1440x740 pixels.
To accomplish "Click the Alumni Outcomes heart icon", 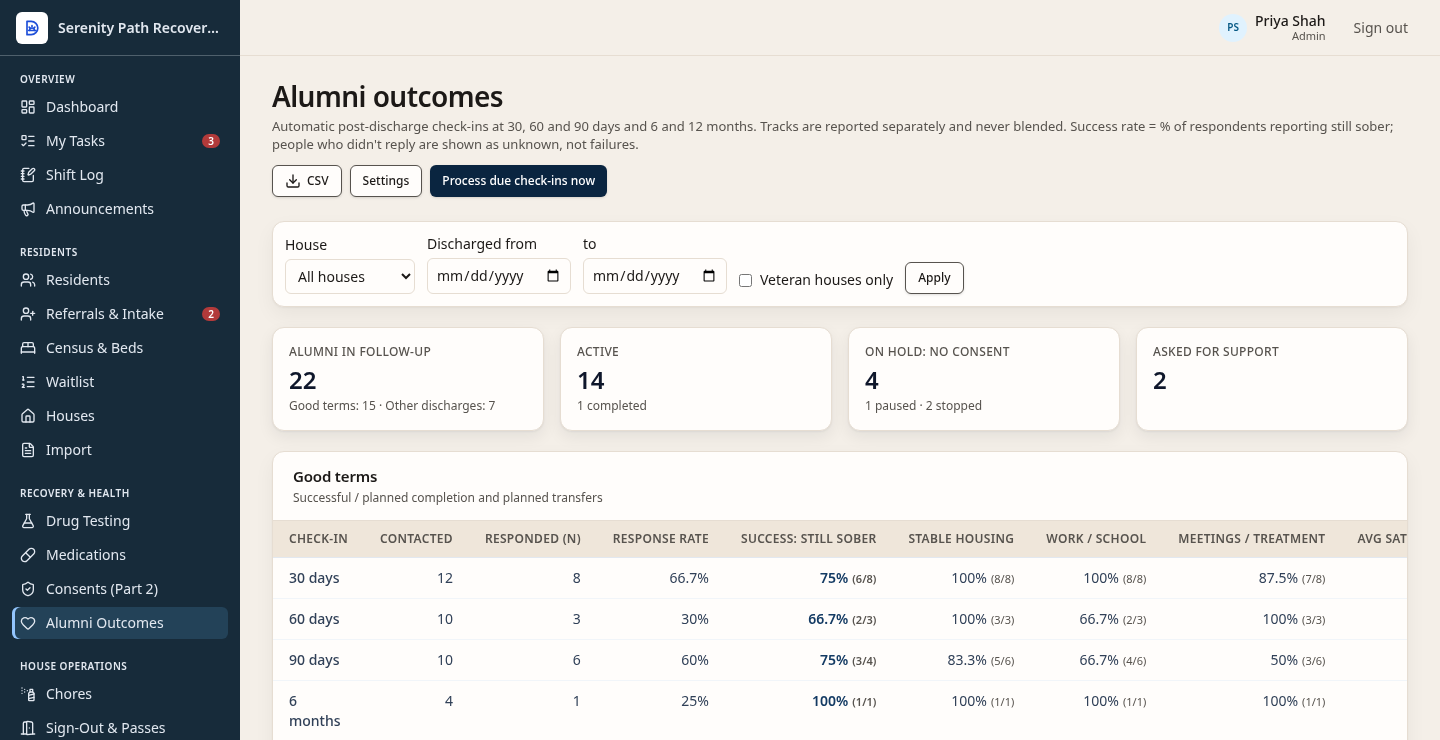I will click(28, 623).
